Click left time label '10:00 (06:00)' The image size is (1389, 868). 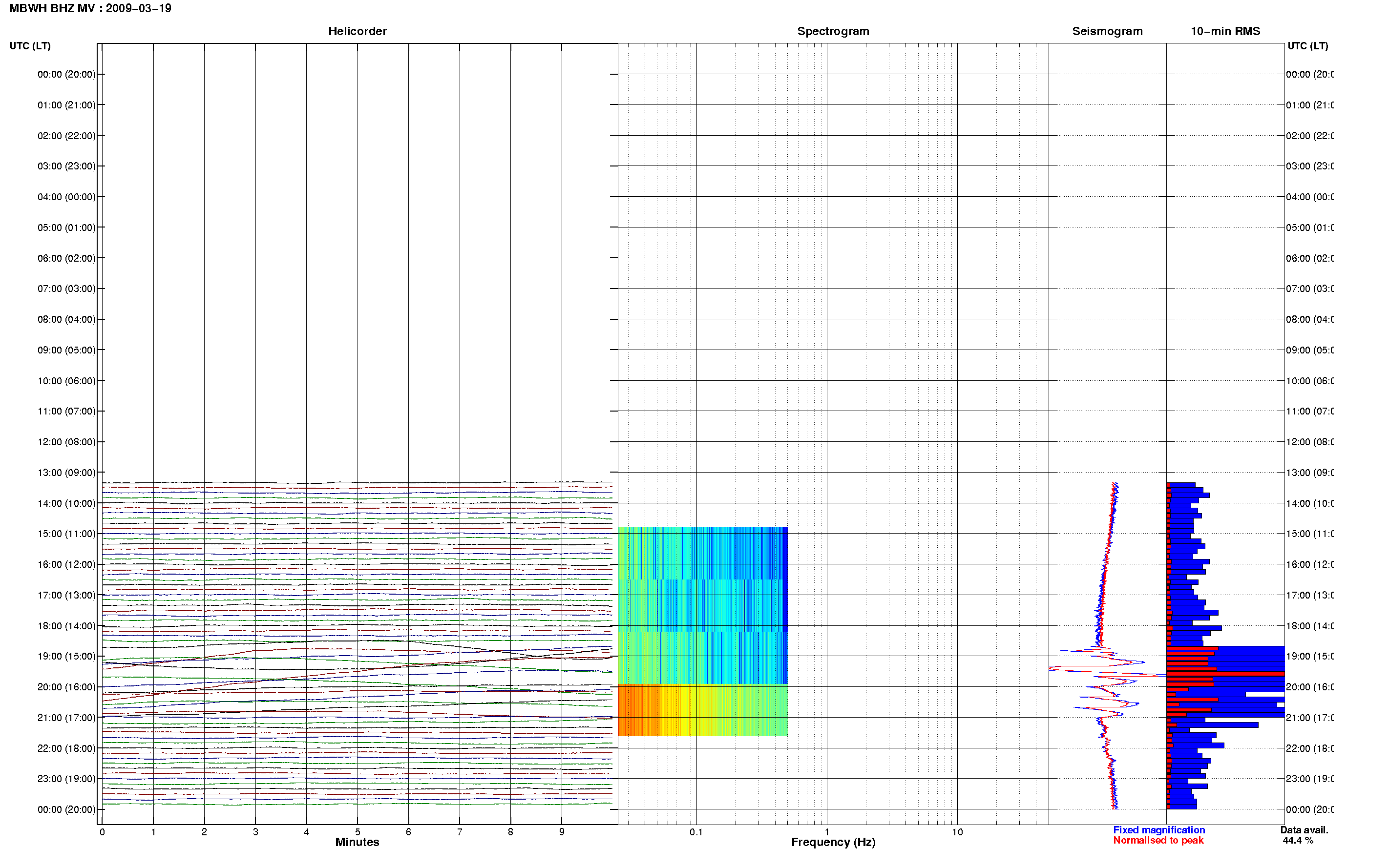(x=66, y=381)
